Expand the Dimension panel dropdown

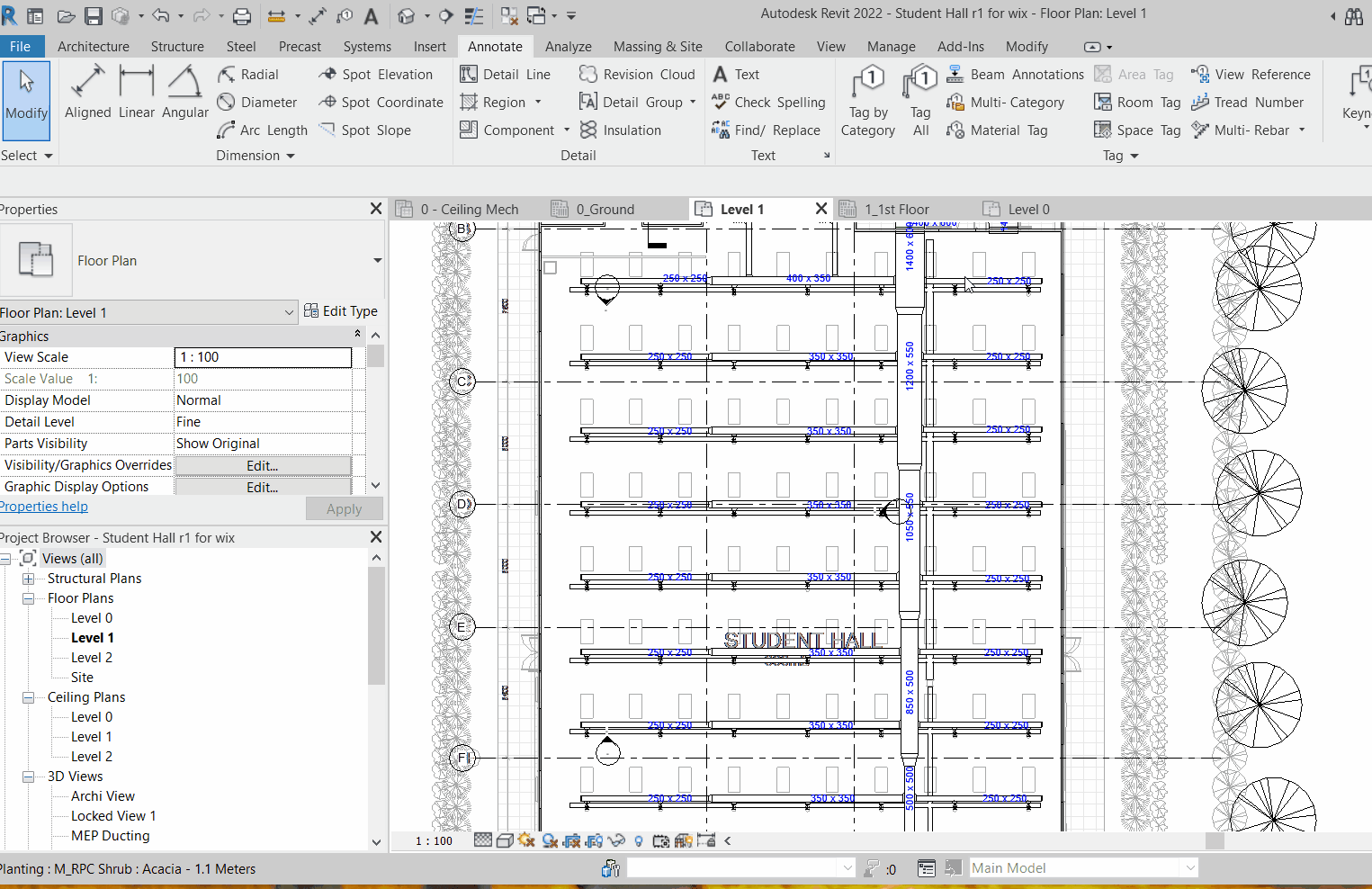(x=256, y=156)
